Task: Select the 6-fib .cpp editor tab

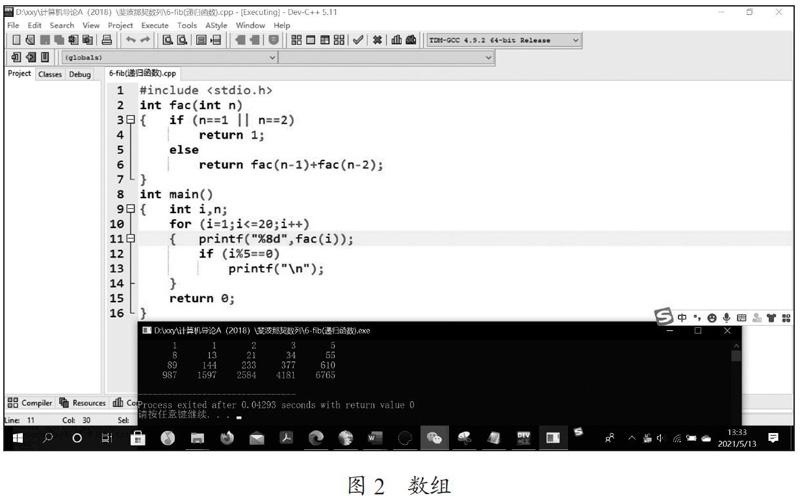Action: click(142, 73)
